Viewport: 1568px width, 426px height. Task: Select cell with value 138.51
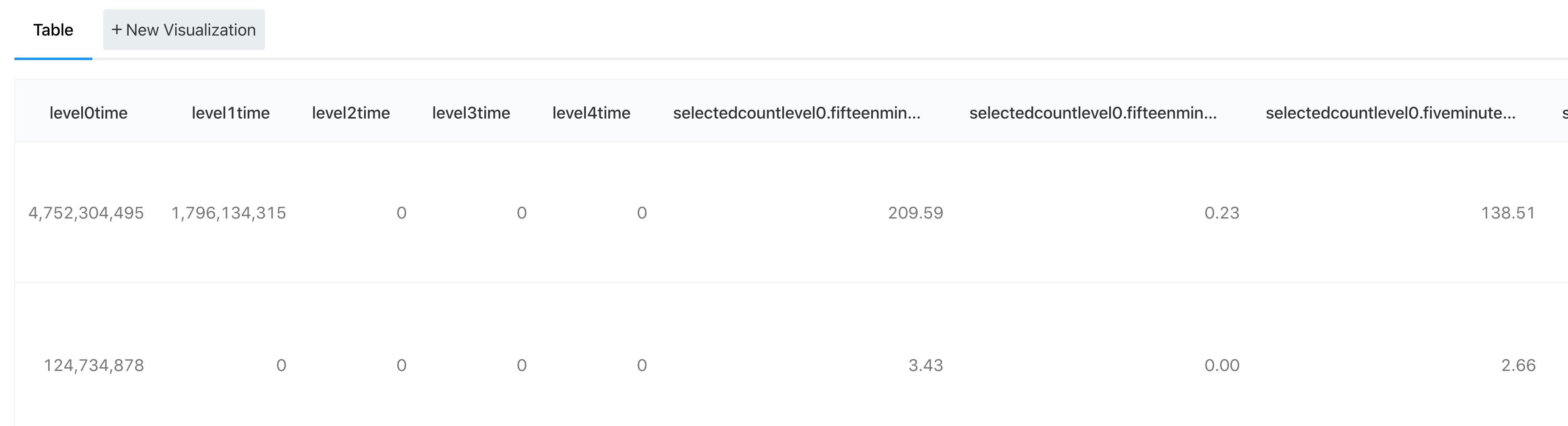click(x=1508, y=213)
